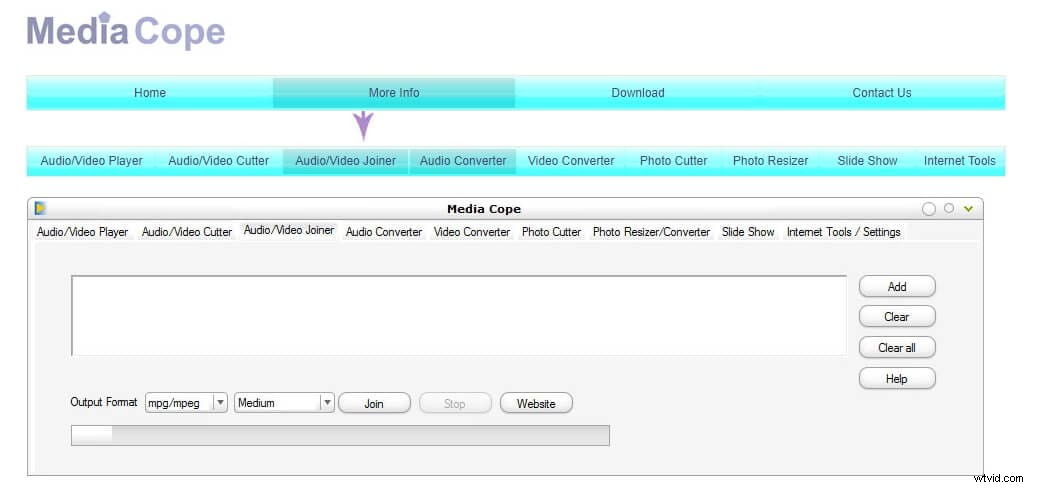Switch to Slide Show app tab
Viewport: 1044px width, 488px height.
(748, 232)
